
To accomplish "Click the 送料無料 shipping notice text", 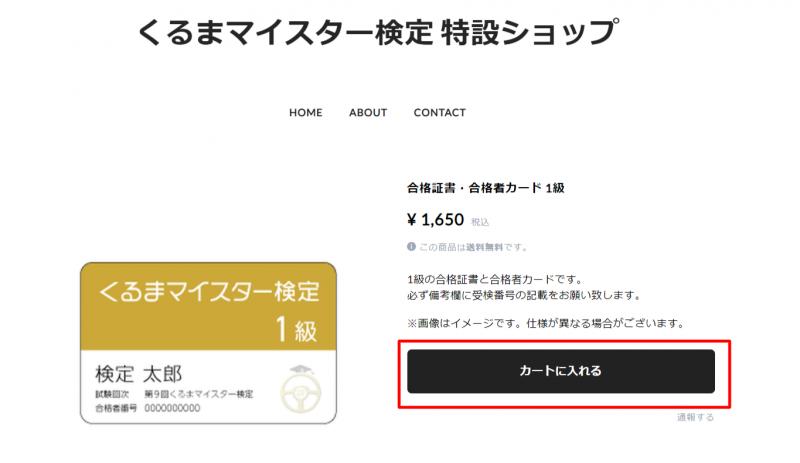I will 473,247.
